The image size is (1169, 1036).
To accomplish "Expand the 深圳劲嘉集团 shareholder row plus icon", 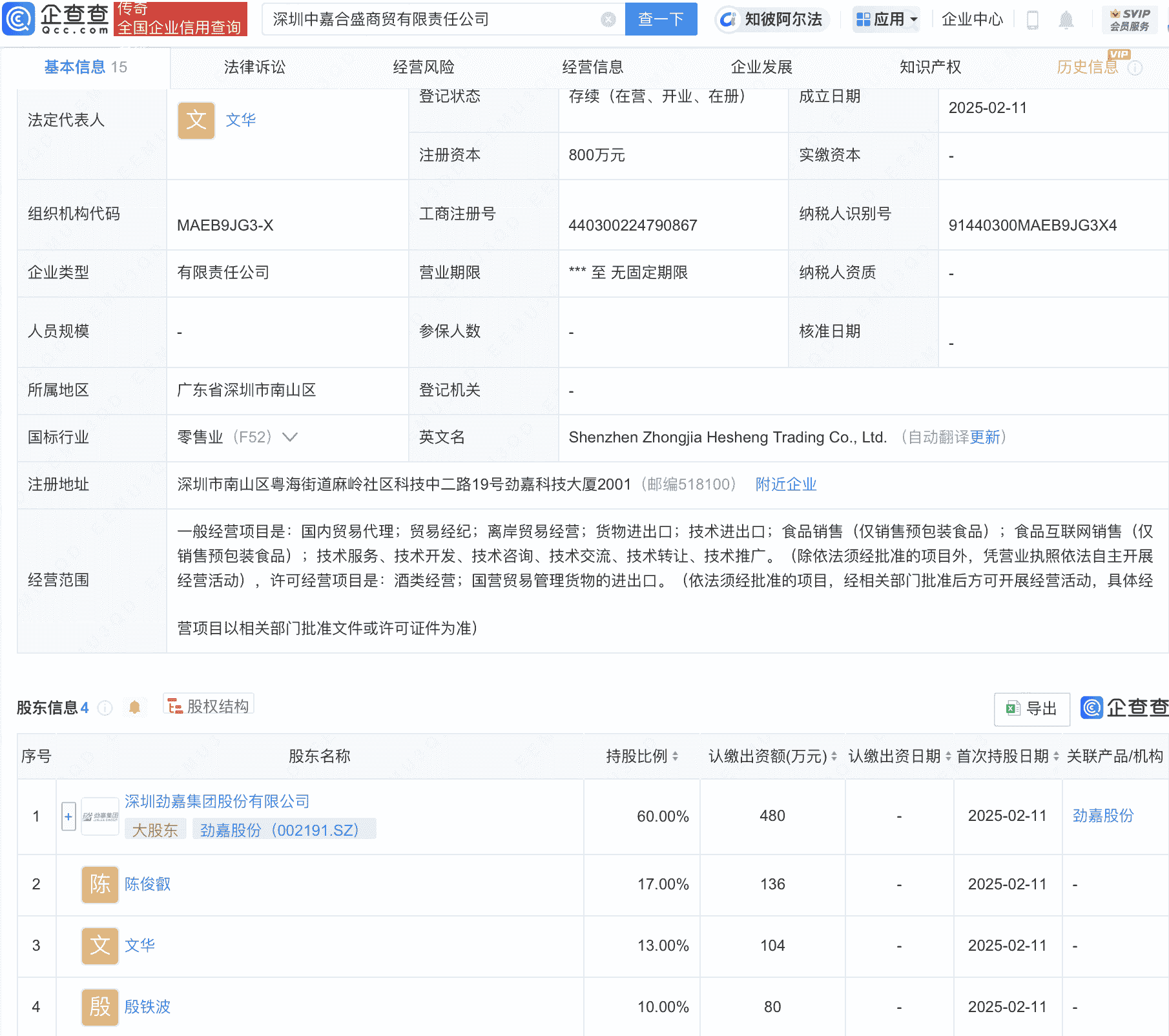I will click(68, 816).
